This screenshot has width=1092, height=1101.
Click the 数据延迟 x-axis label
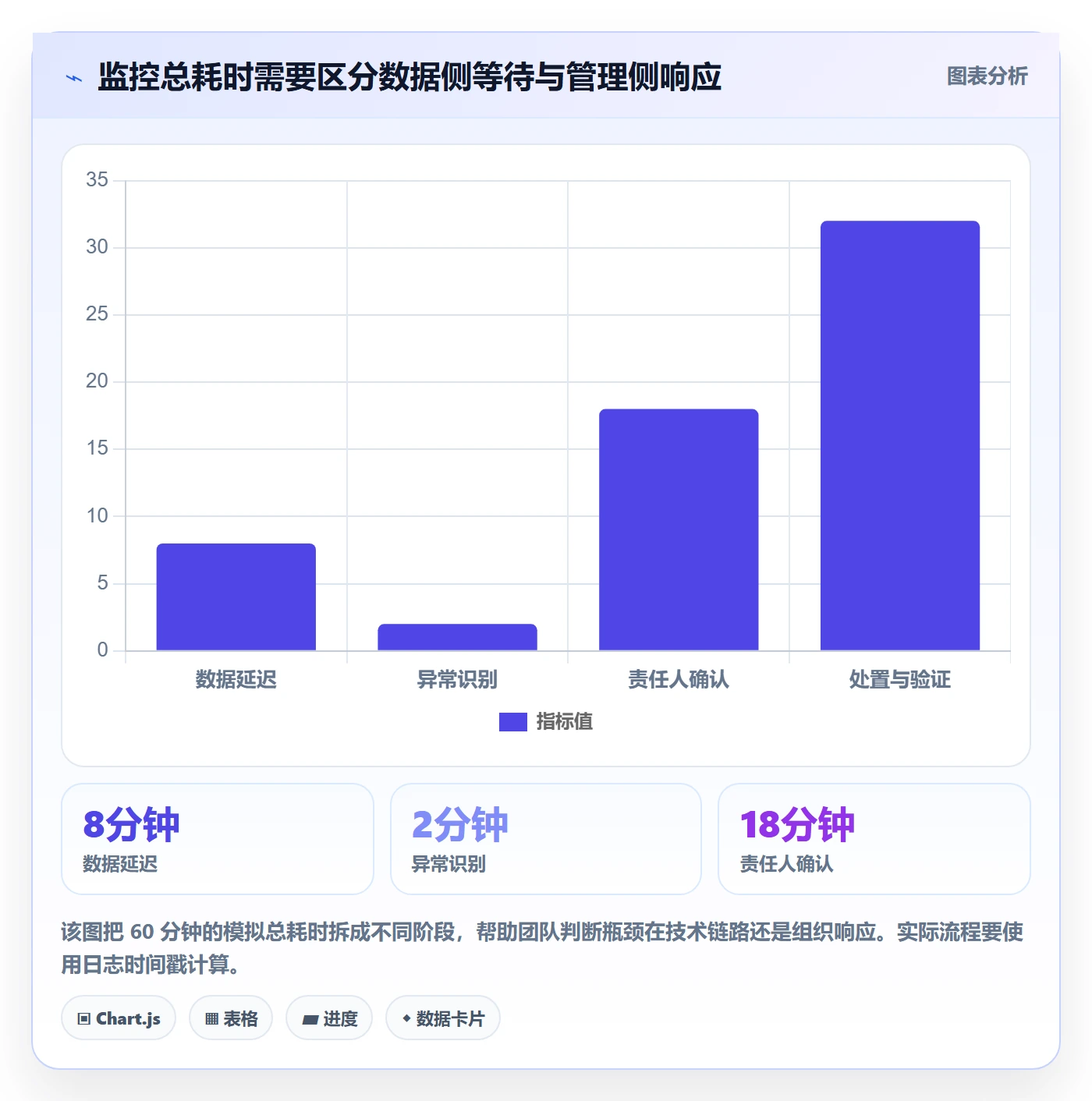236,679
